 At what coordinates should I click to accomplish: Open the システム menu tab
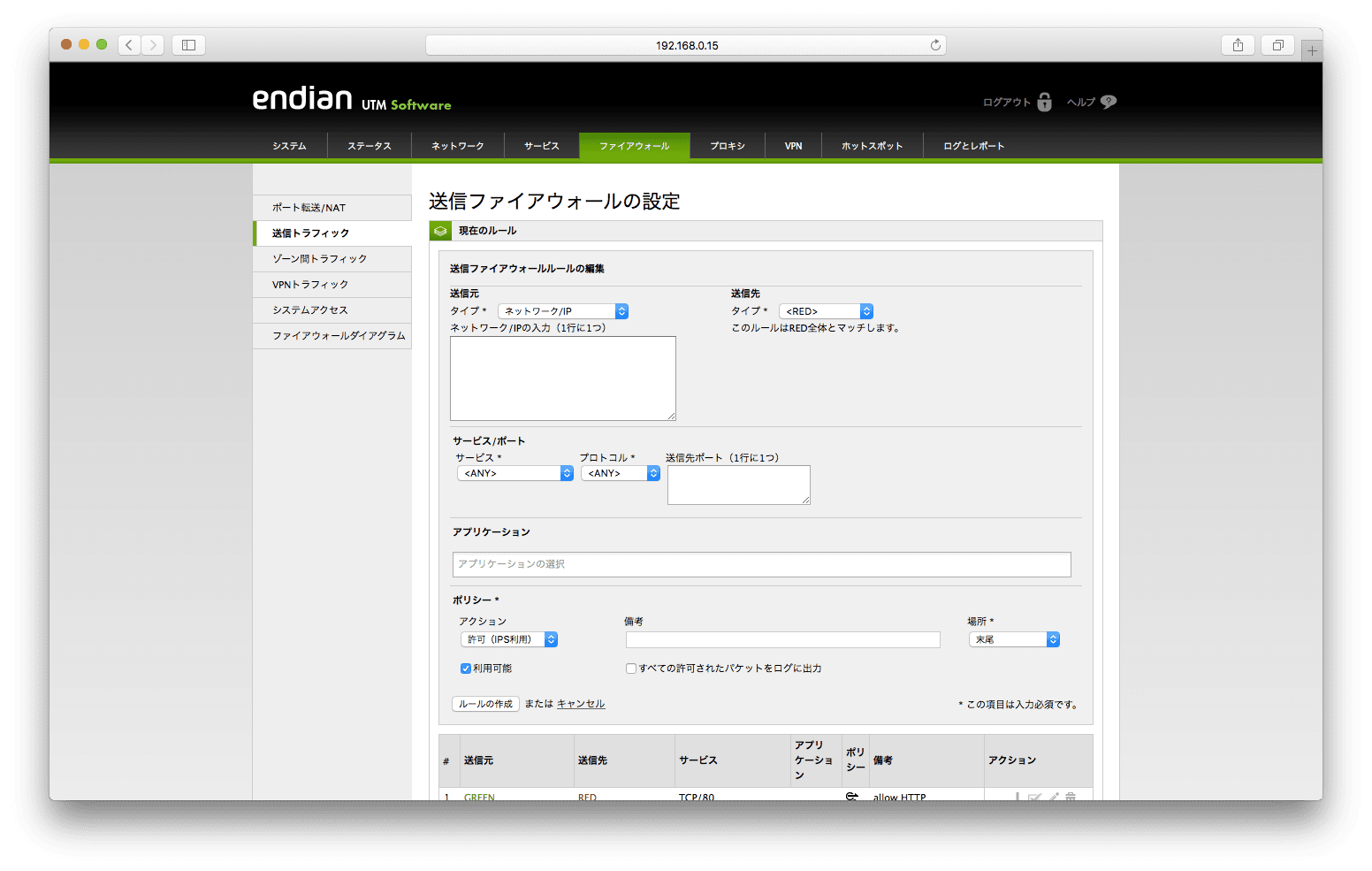289,146
